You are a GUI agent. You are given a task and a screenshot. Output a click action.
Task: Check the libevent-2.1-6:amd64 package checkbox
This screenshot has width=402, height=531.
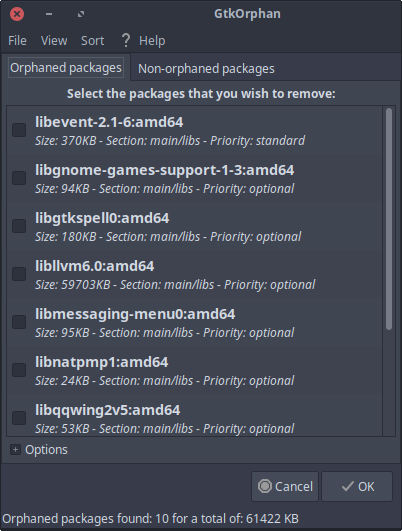(x=19, y=130)
